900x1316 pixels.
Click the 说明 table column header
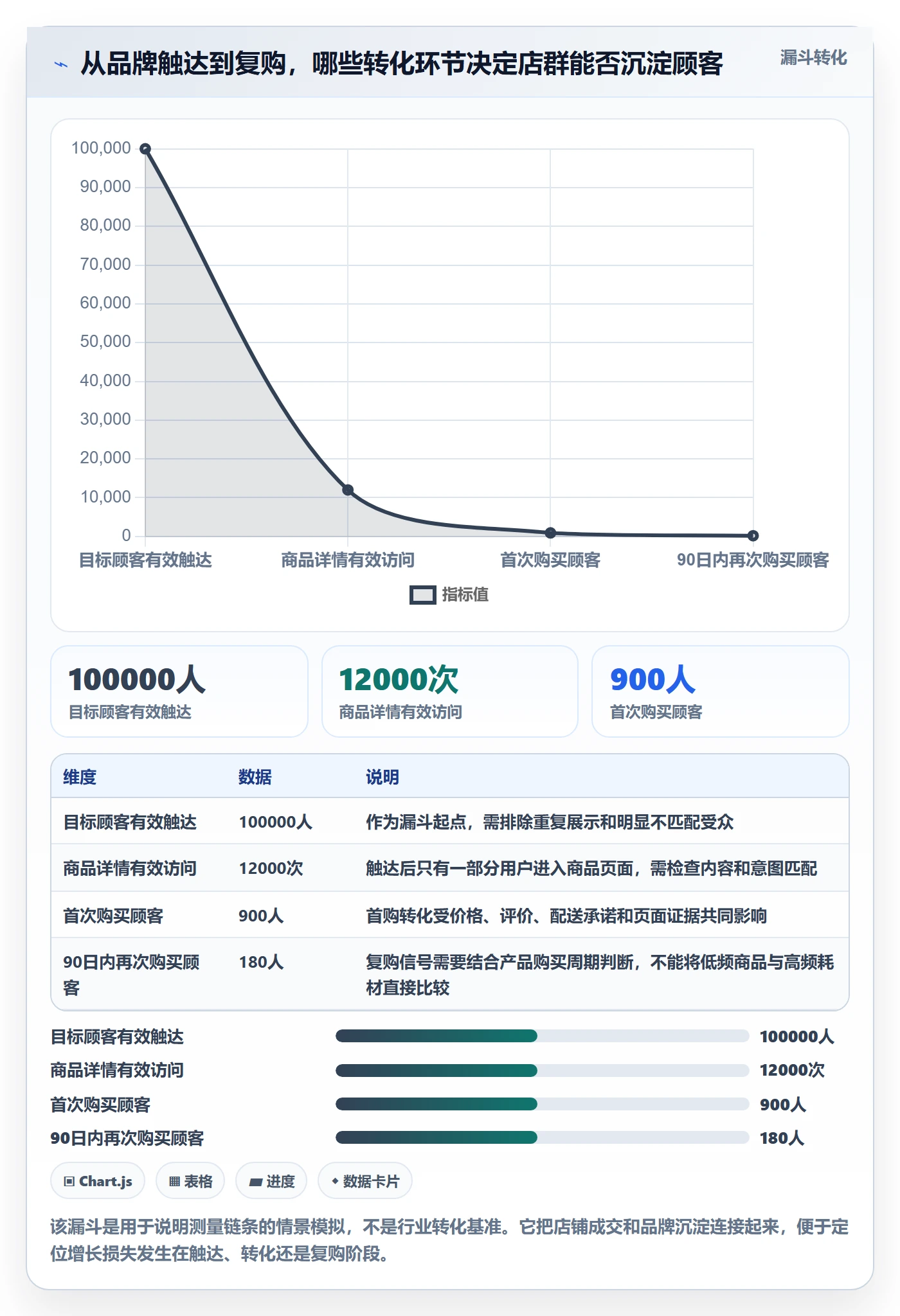[x=382, y=777]
